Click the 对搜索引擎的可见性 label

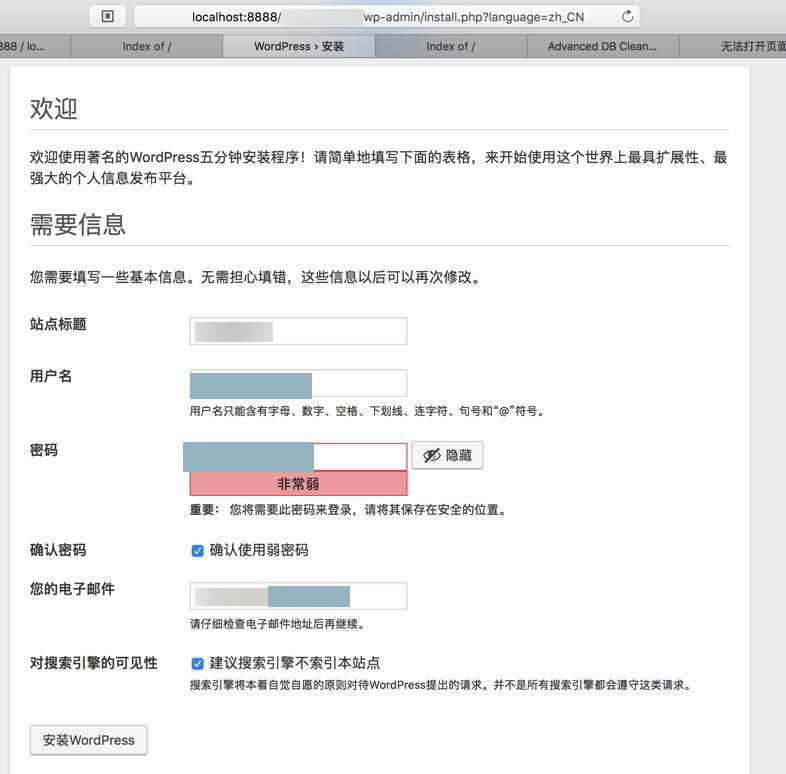[x=94, y=663]
